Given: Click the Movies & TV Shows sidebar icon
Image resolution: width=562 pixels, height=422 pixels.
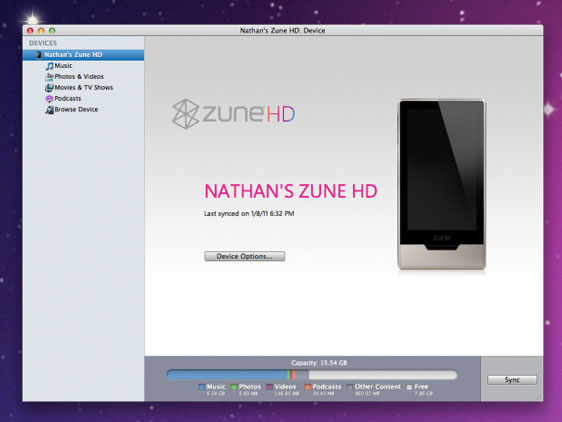Looking at the screenshot, I should pos(49,88).
